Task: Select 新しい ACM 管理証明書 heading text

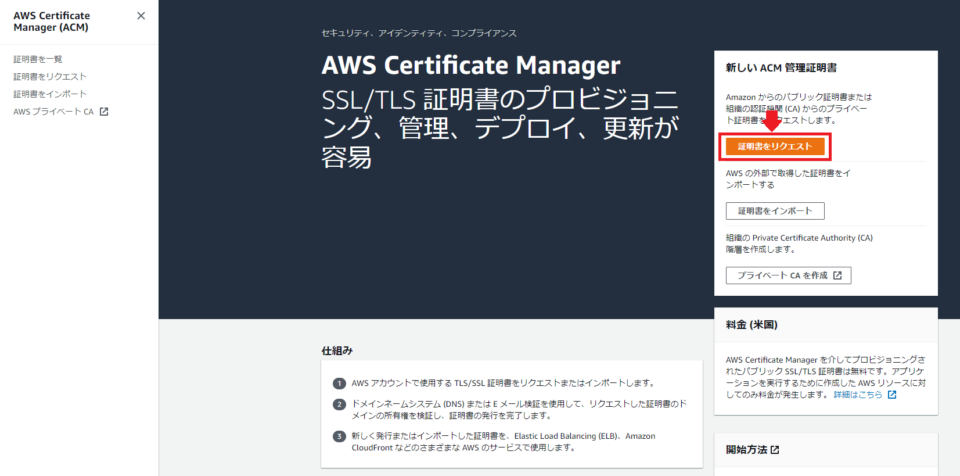Action: [781, 67]
